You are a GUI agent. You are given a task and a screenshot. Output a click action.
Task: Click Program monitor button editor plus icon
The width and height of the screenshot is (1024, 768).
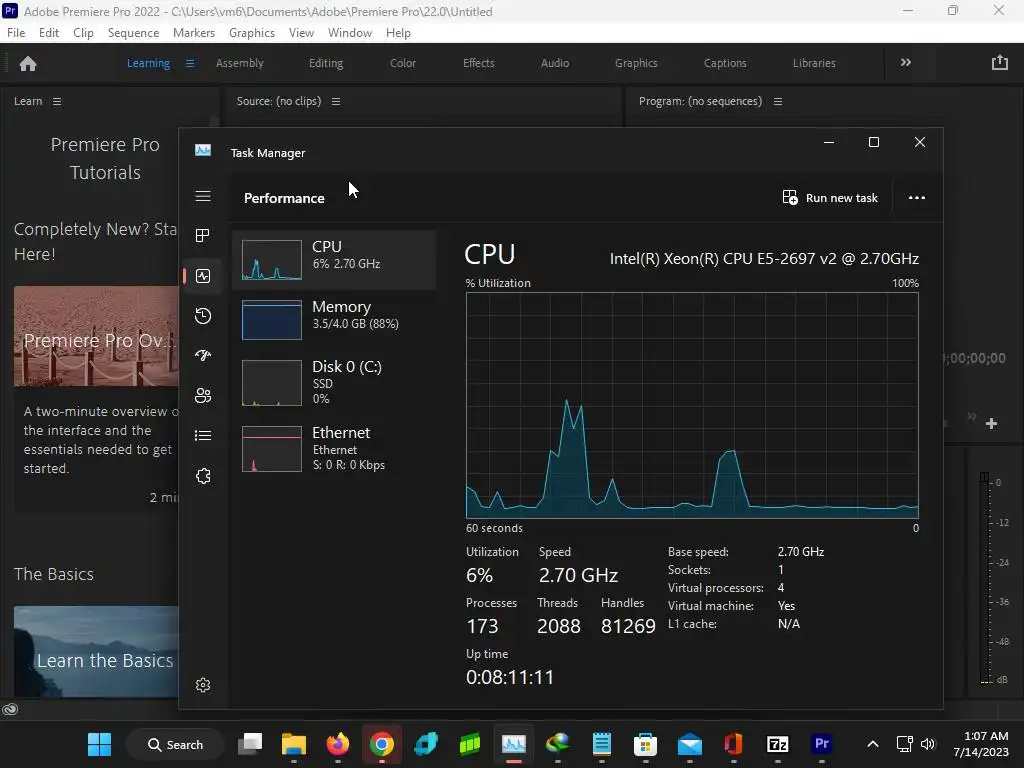(x=991, y=424)
